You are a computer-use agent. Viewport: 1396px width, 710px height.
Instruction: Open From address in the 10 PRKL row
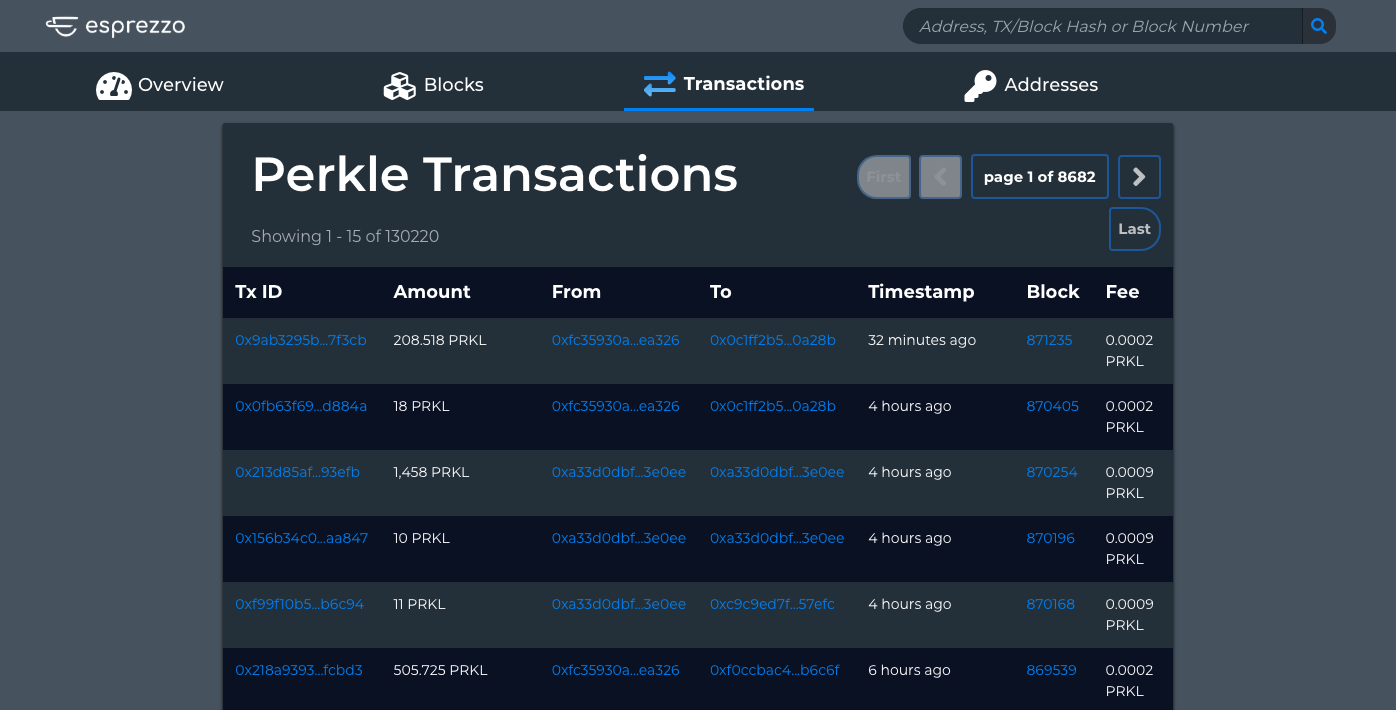619,538
